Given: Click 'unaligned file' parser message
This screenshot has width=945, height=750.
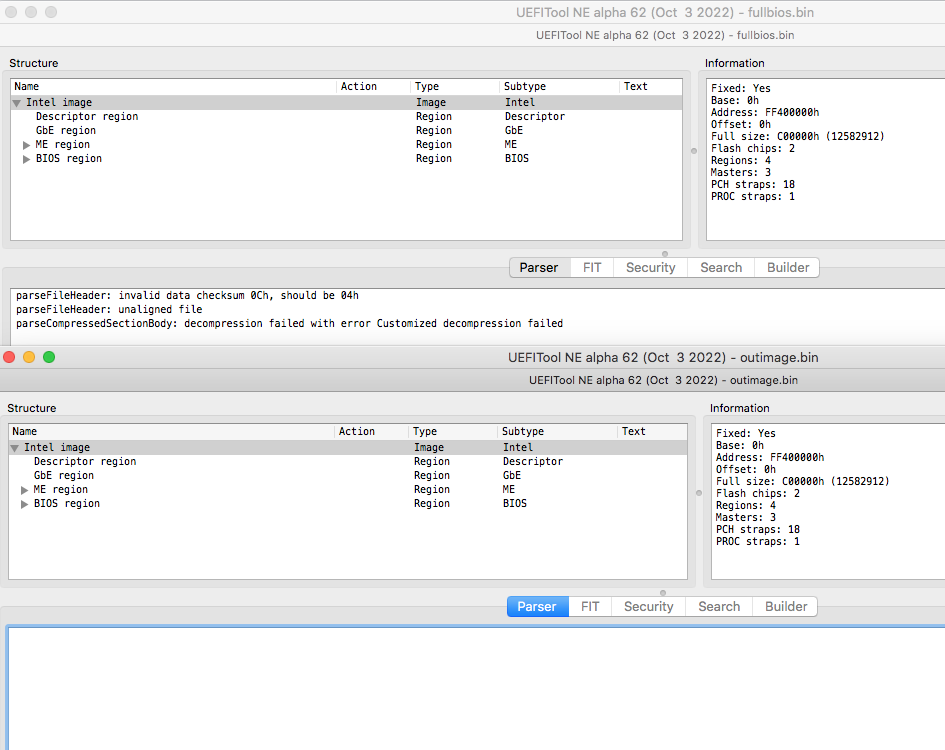Looking at the screenshot, I should click(109, 309).
